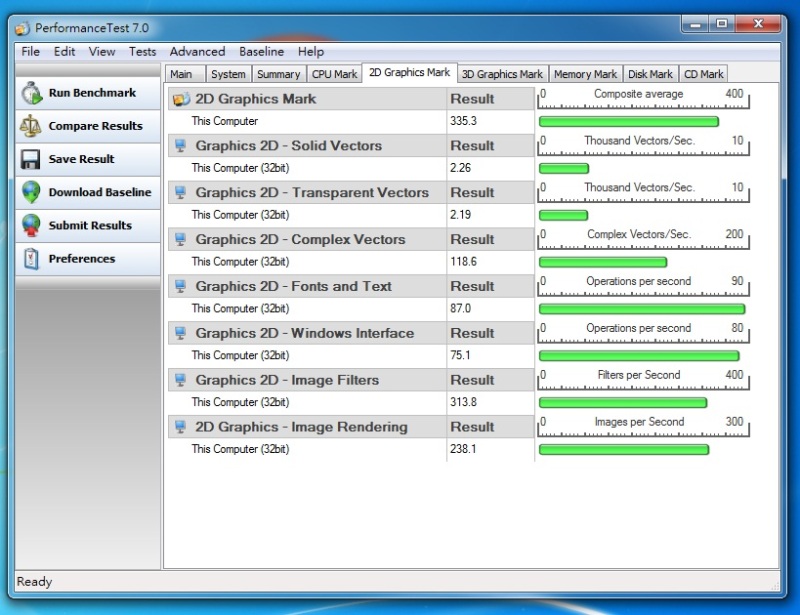
Task: Open the Help menu
Action: 311,52
